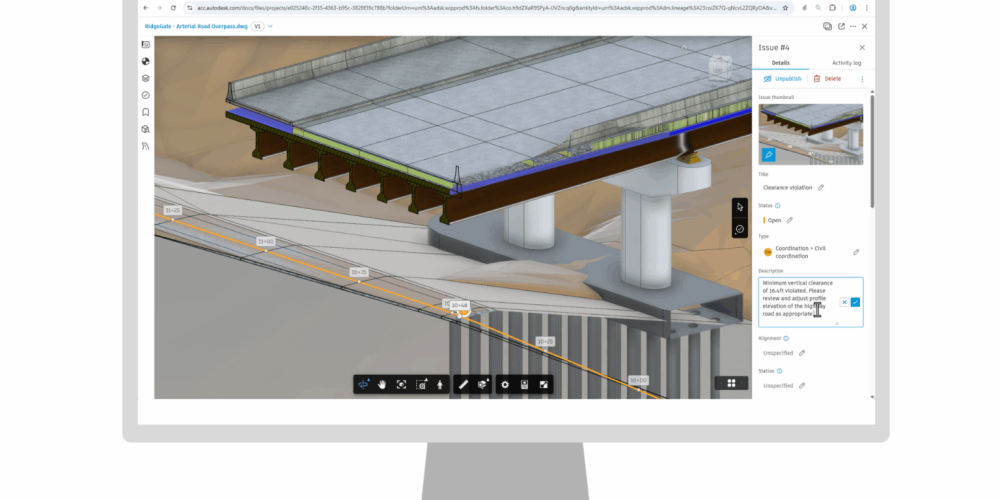This screenshot has height=500, width=1000.
Task: Click the Unpublish button
Action: (782, 78)
